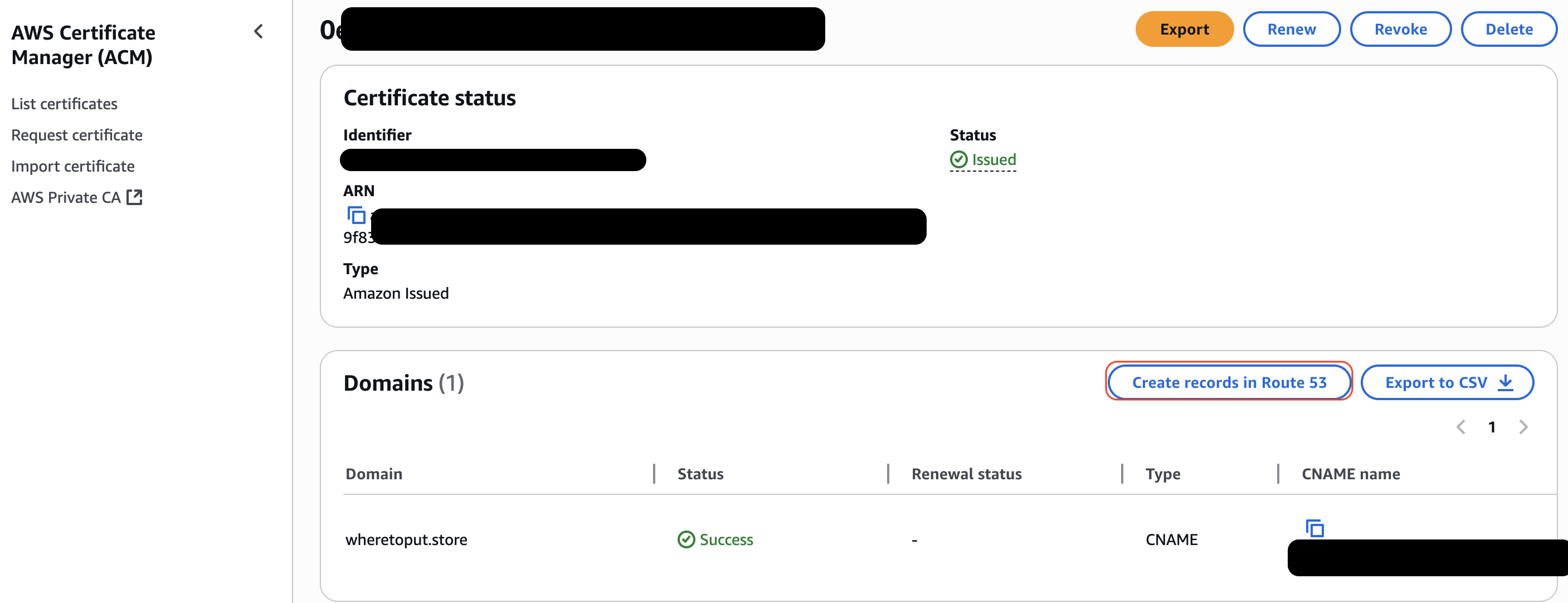Go to next page of domains
The height and width of the screenshot is (603, 1568).
[1523, 427]
